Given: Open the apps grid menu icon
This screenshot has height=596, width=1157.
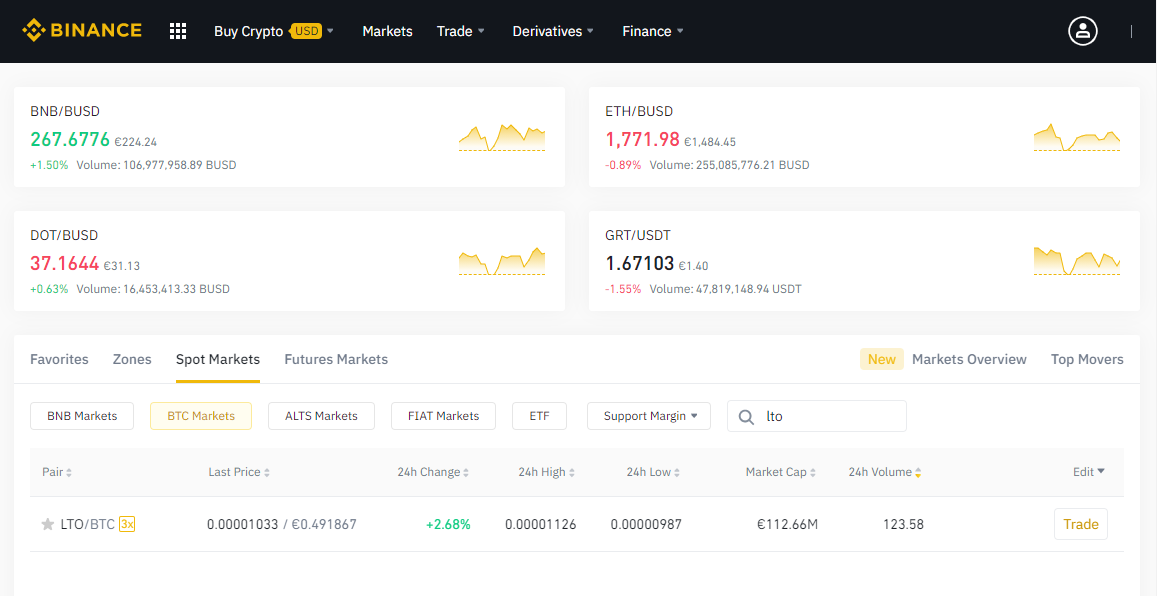Looking at the screenshot, I should [178, 31].
